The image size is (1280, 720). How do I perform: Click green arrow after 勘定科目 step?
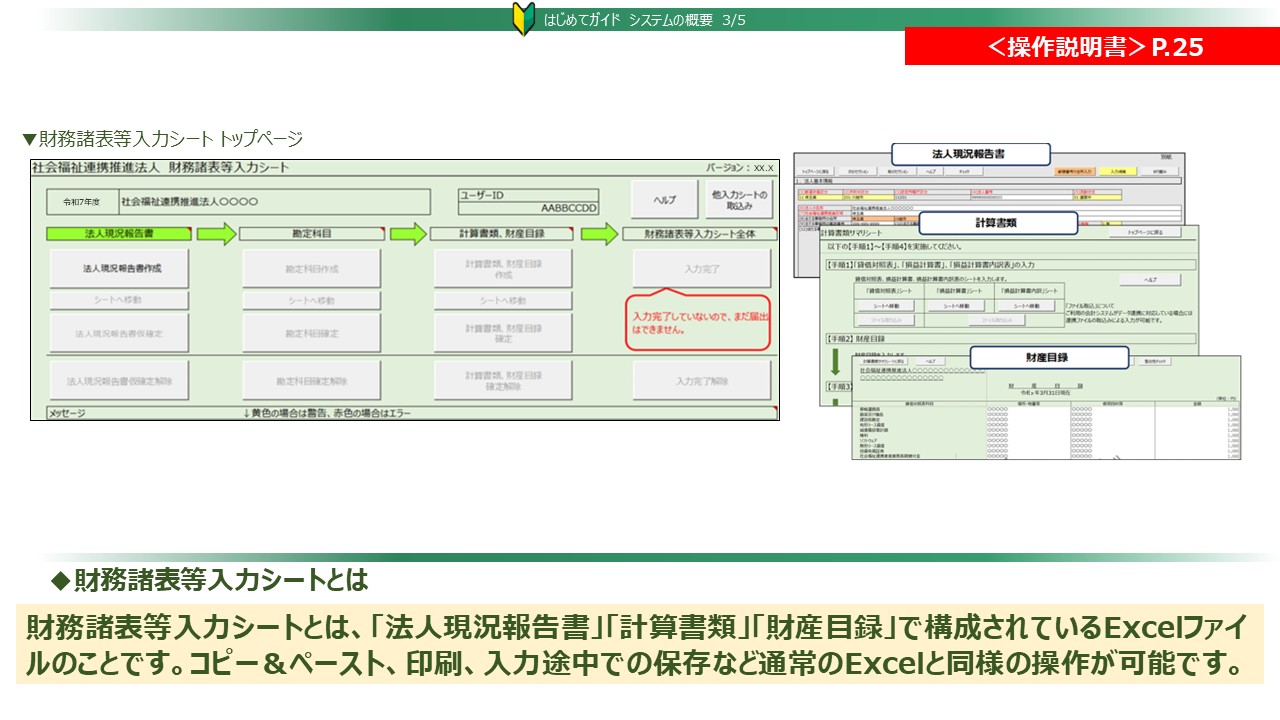point(408,235)
